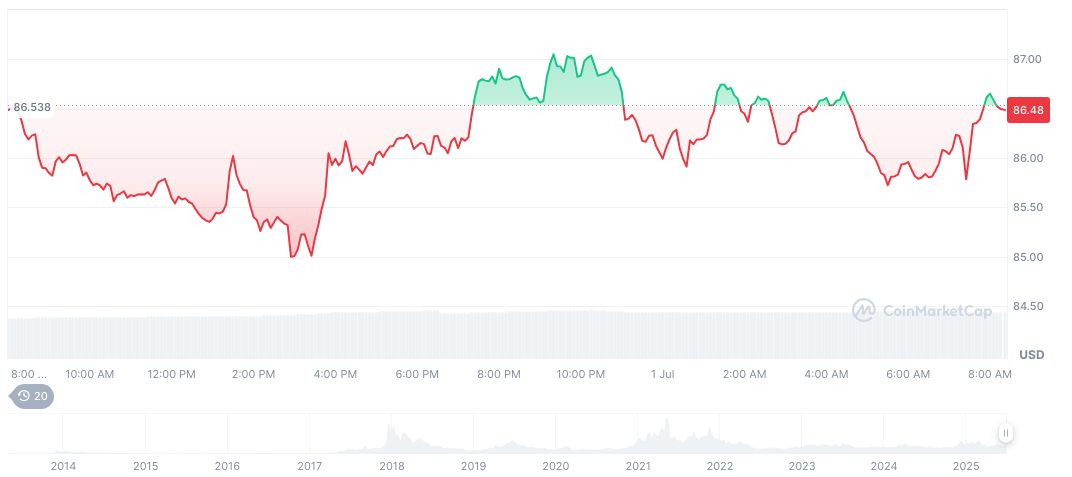Click the 12:00 PM time axis label
The image size is (1072, 477).
171,374
